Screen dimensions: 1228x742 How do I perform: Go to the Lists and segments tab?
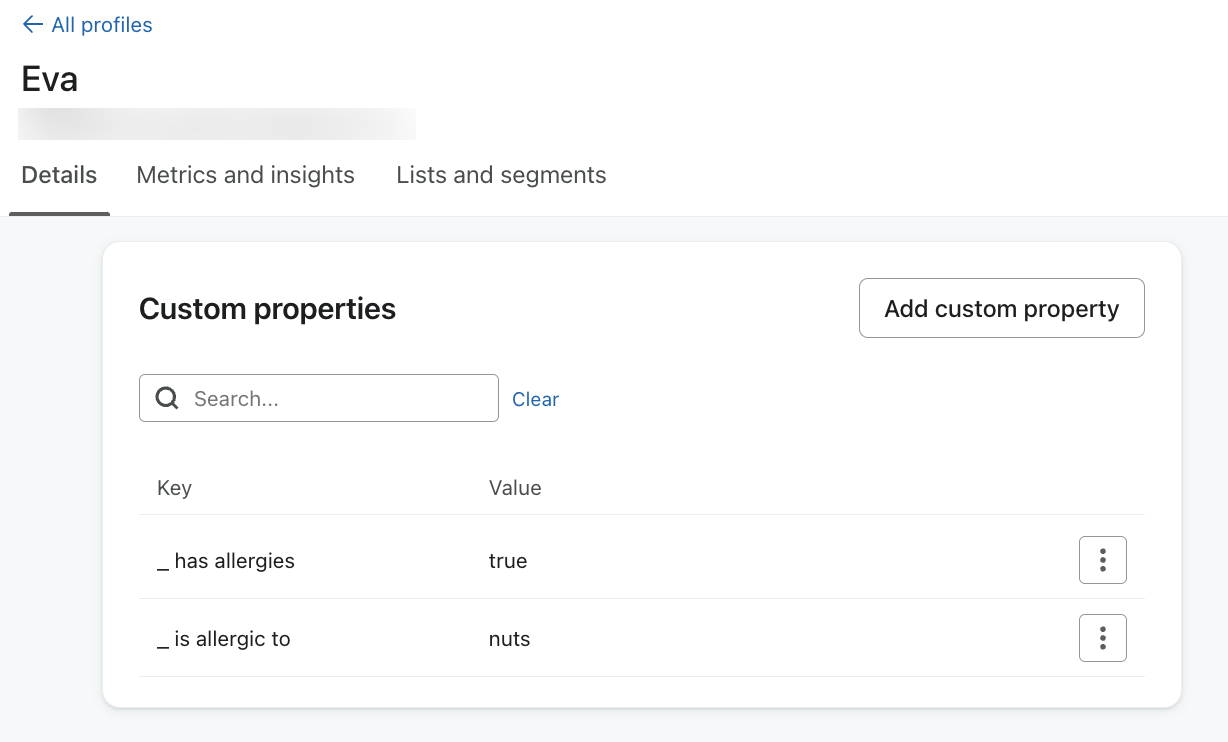(501, 176)
